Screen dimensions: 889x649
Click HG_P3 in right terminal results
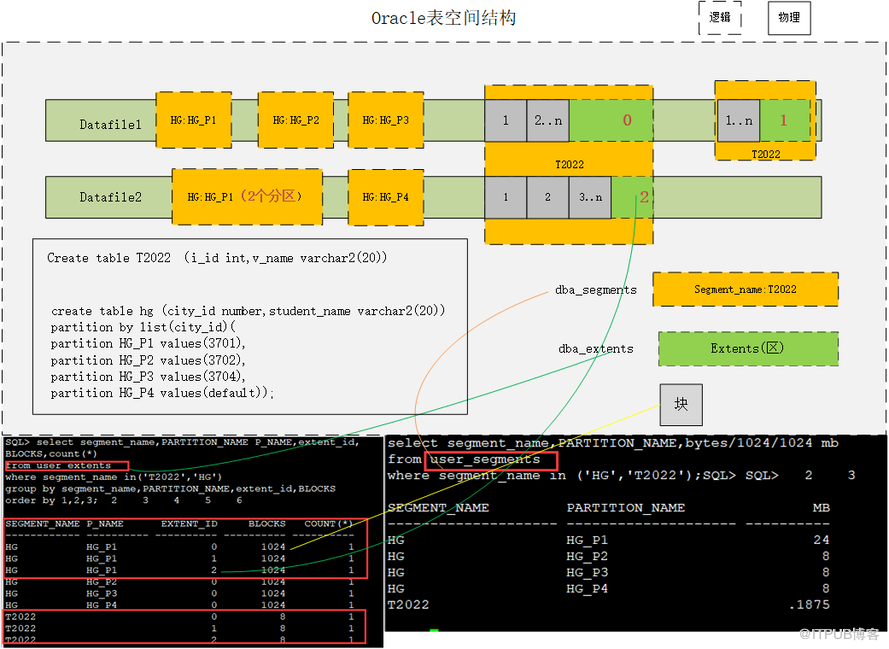(x=587, y=573)
